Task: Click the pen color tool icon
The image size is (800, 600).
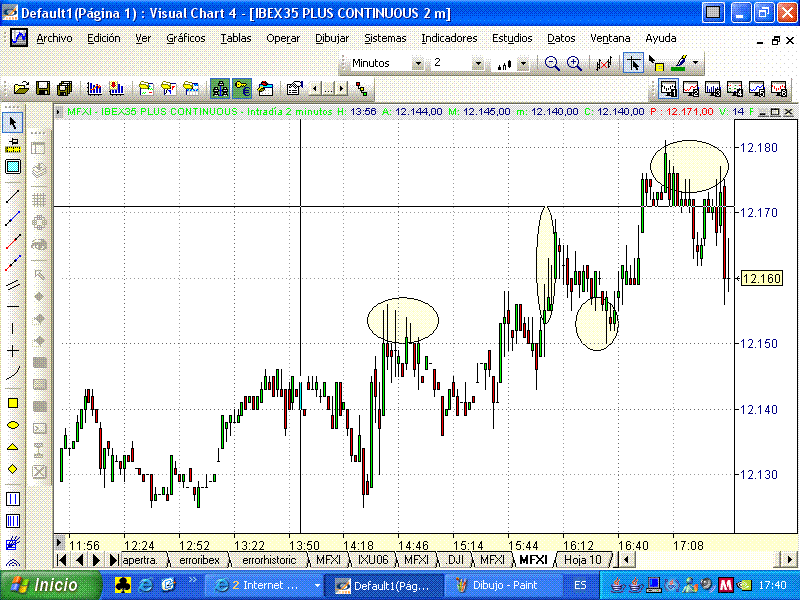Action: [x=679, y=64]
